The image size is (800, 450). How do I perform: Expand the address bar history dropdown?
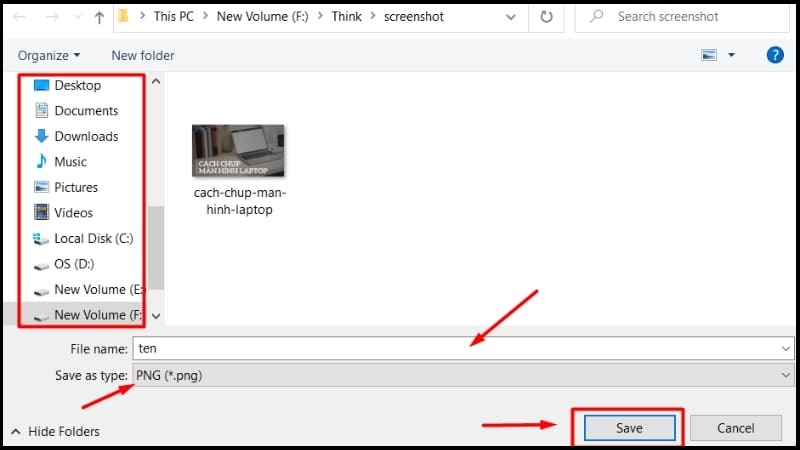pos(510,17)
